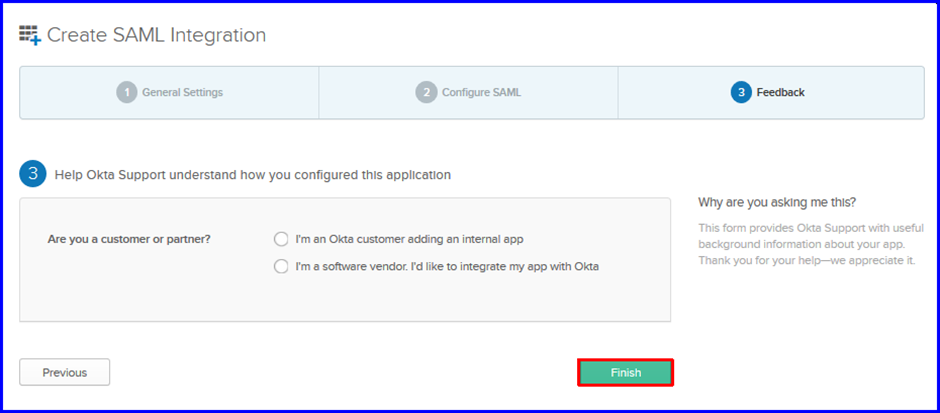Click the app grid plus icon
940x413 pixels.
pos(30,35)
